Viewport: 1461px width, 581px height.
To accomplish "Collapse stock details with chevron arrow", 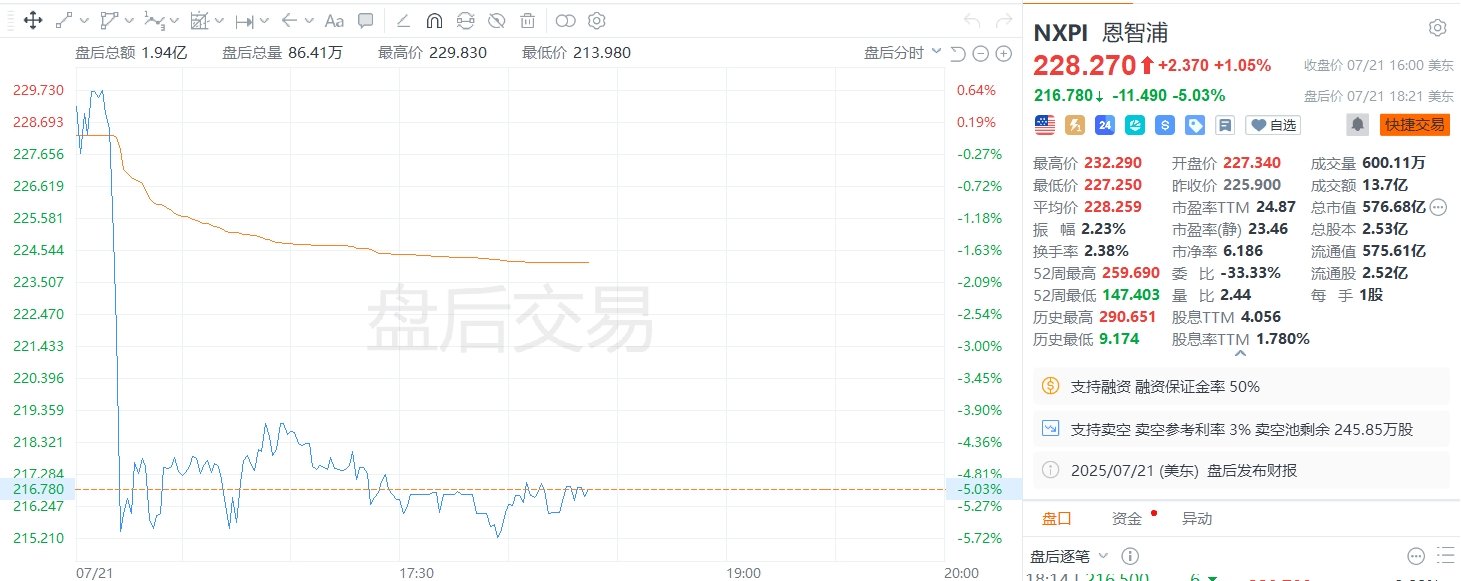I will pos(1240,353).
